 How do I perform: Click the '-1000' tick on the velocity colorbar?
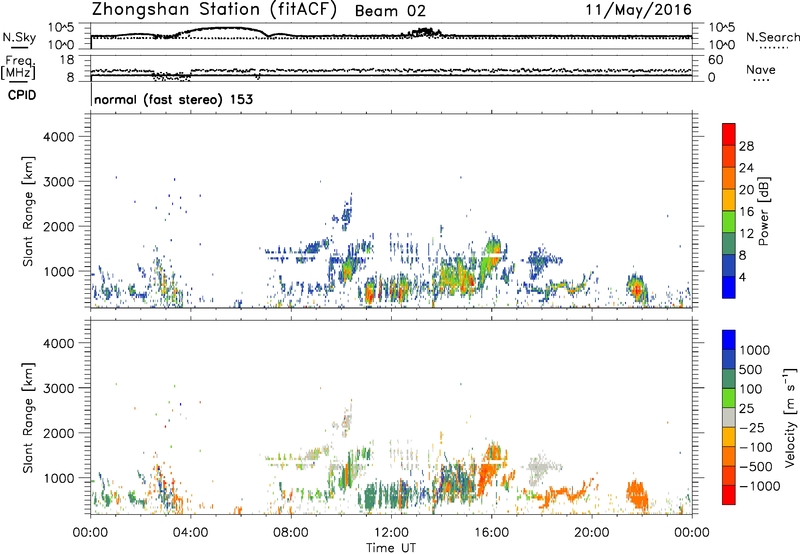click(759, 486)
